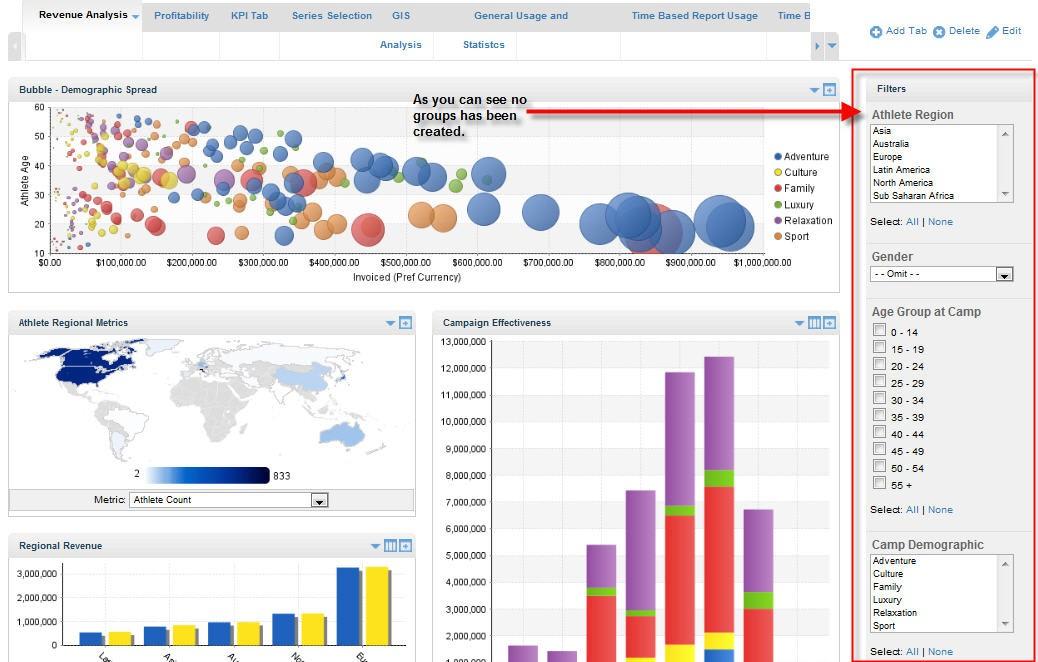Screen dimensions: 1038x662
Task: Tick the 55 + age group filter
Action: pyautogui.click(x=880, y=484)
